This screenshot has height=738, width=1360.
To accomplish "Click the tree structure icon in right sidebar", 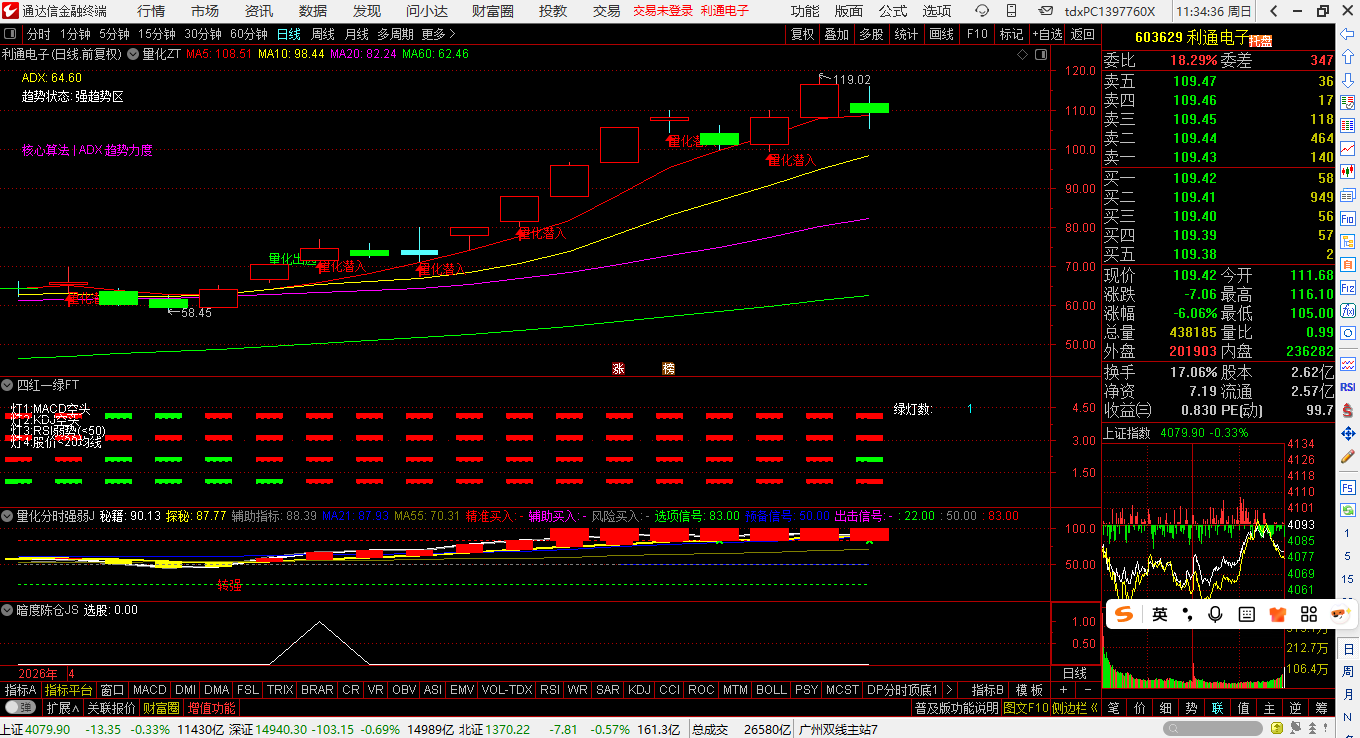I will [1347, 241].
